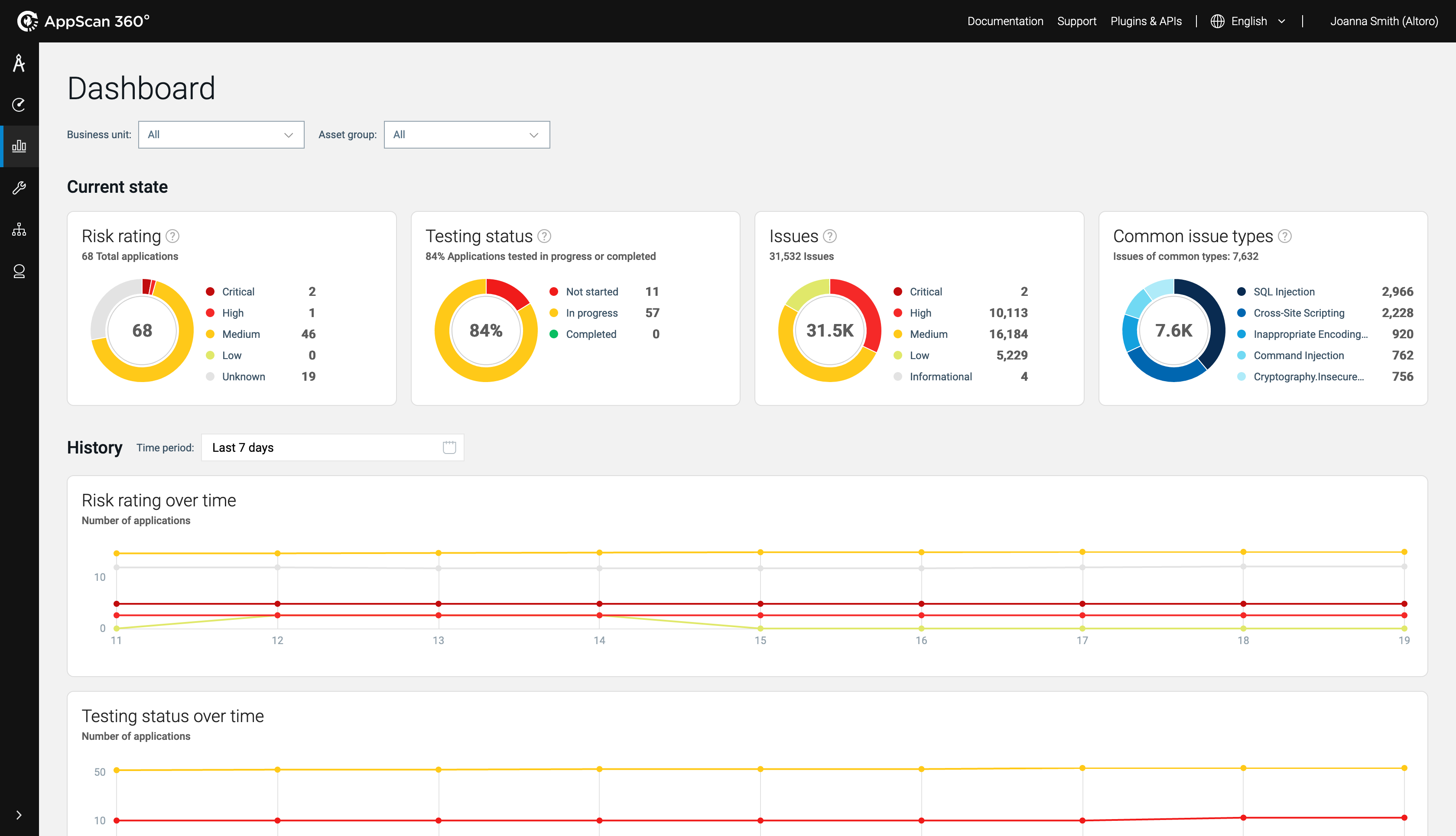This screenshot has height=836, width=1456.
Task: Click the Risk rating help icon
Action: (172, 236)
